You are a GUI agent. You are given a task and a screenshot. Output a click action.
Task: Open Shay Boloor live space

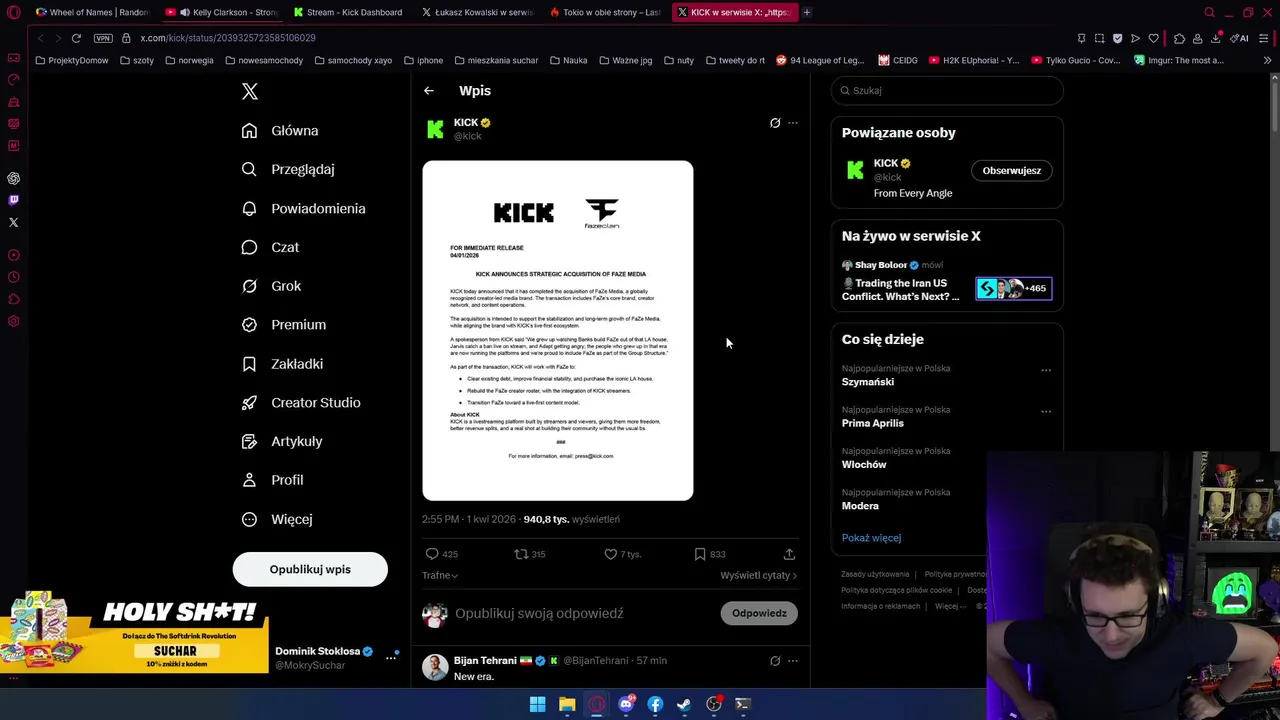[x=947, y=279]
